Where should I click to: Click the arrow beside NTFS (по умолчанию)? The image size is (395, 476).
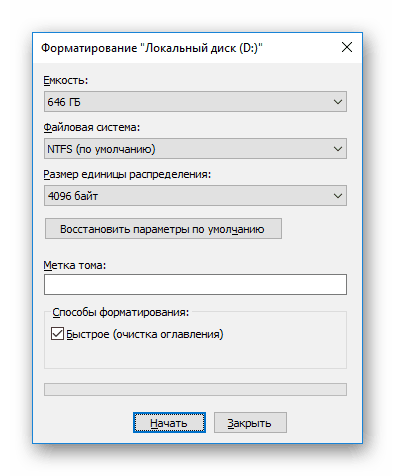pos(338,149)
